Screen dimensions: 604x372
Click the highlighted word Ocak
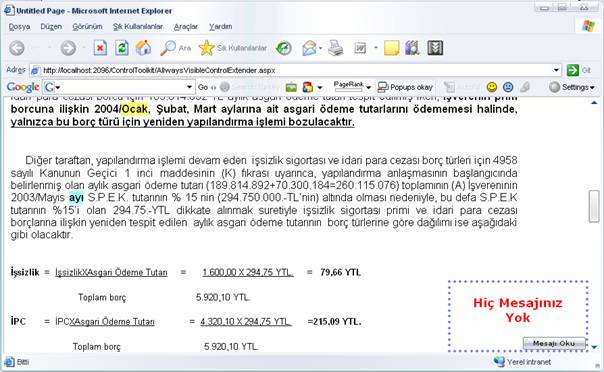(x=134, y=109)
